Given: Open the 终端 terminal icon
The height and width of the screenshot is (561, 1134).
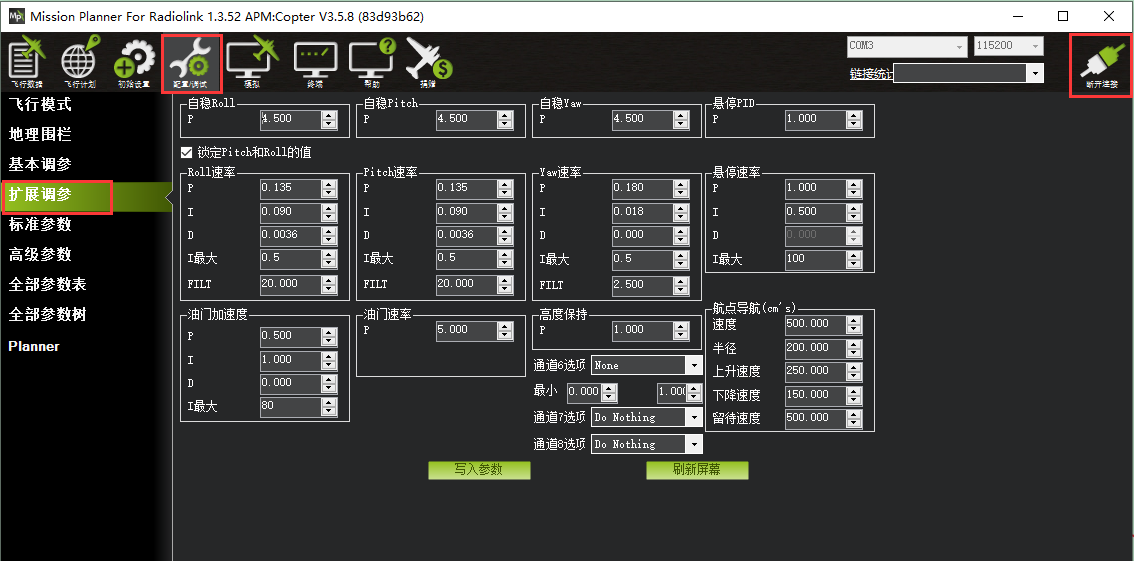Looking at the screenshot, I should point(315,64).
